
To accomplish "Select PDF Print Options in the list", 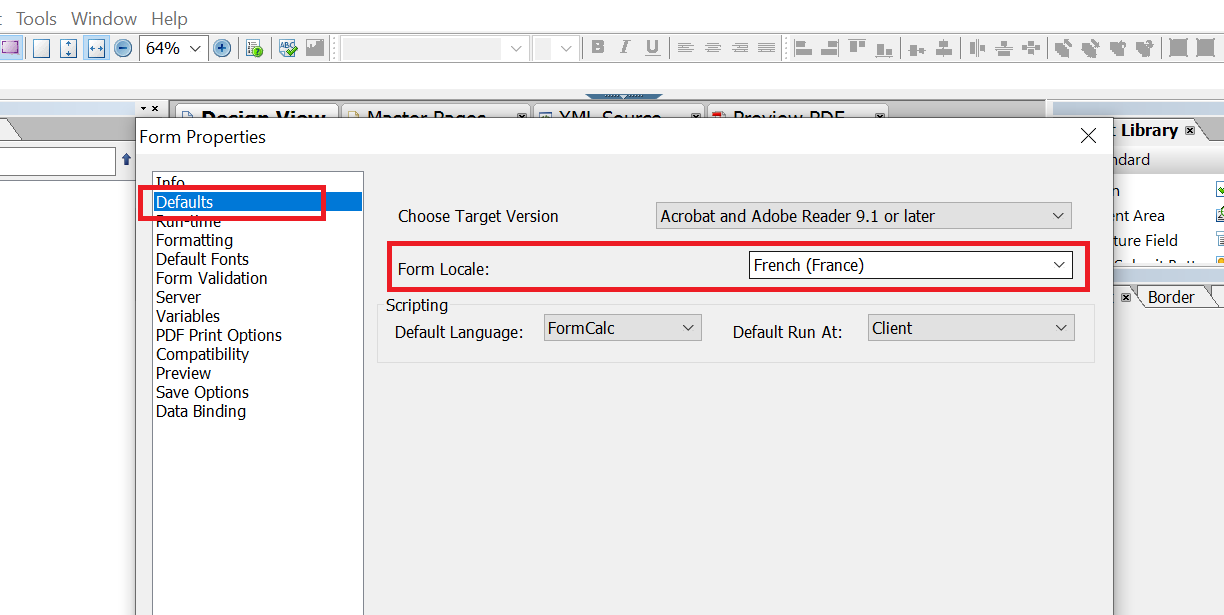I will 218,335.
